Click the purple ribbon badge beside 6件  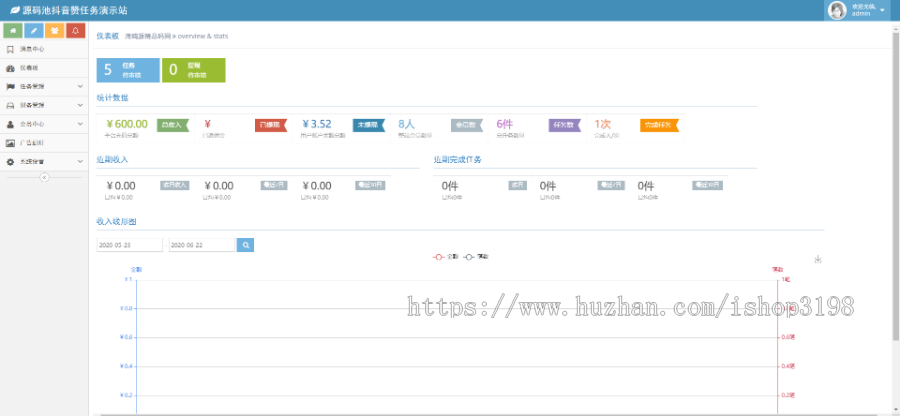(565, 125)
